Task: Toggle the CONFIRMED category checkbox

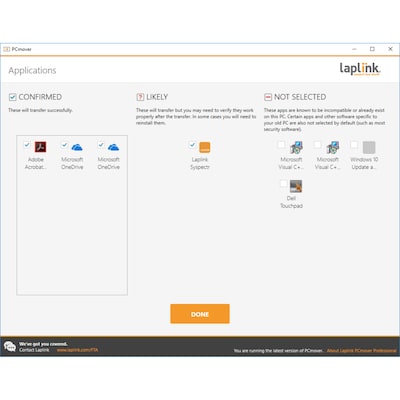Action: click(12, 97)
